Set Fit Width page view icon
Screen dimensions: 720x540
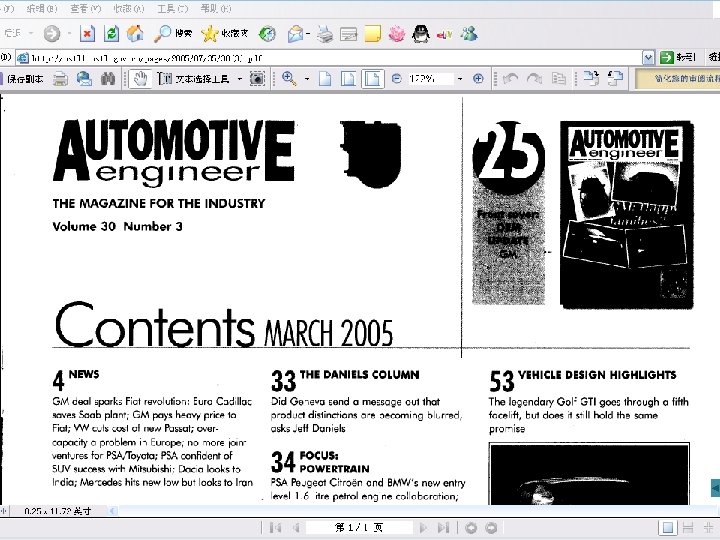tap(372, 79)
